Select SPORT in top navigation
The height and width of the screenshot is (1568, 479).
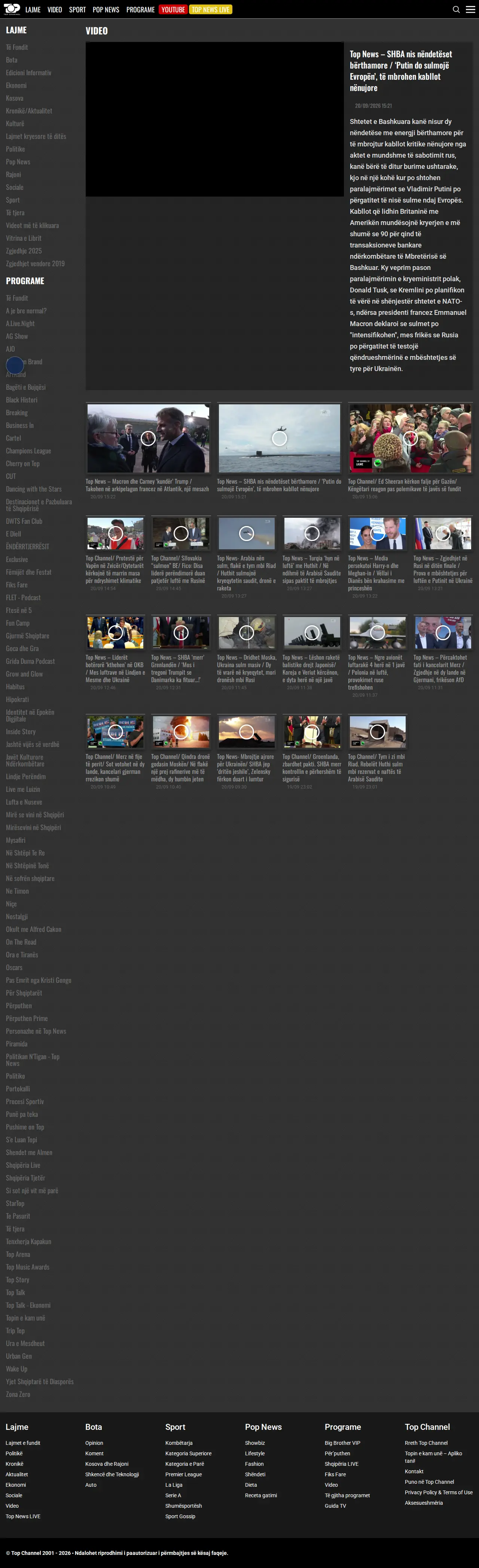click(77, 10)
